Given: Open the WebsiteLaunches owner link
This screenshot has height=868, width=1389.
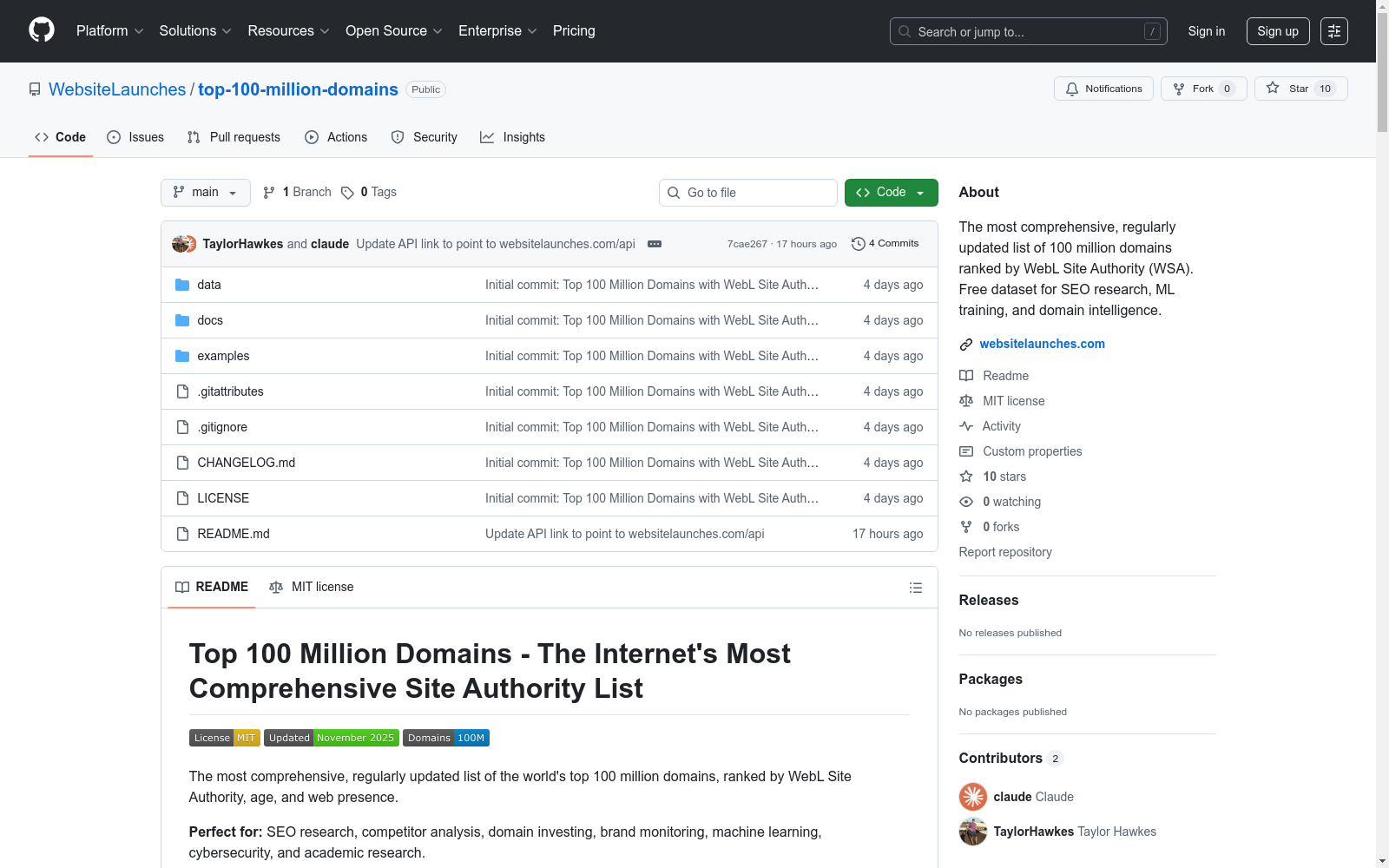Looking at the screenshot, I should (x=117, y=89).
